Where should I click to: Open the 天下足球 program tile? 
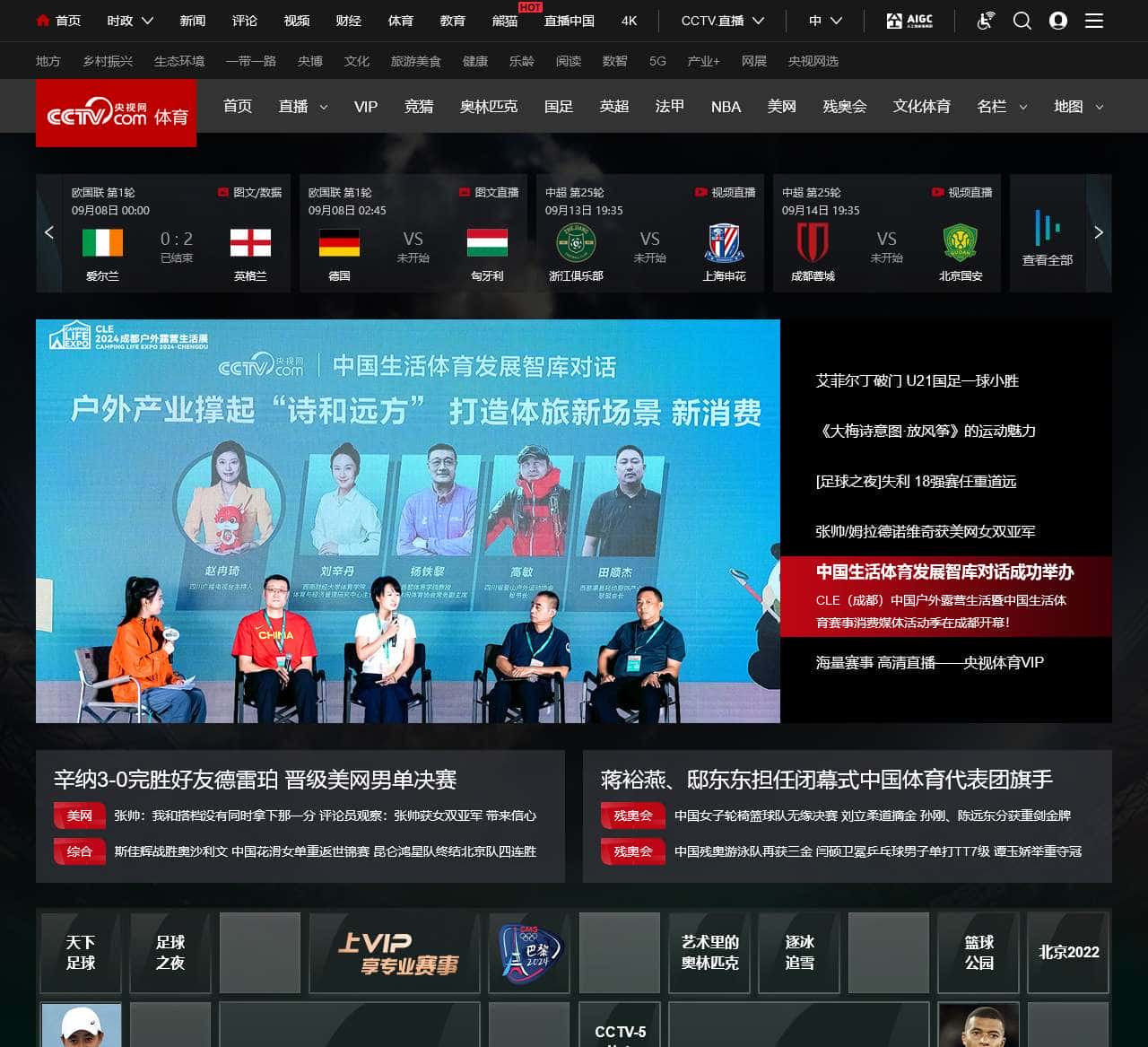81,953
